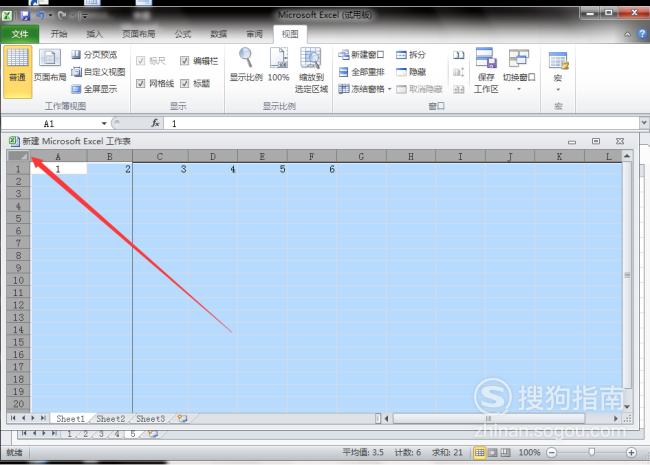The image size is (650, 465).
Task: Select the Sheet3 worksheet tab
Action: (150, 419)
